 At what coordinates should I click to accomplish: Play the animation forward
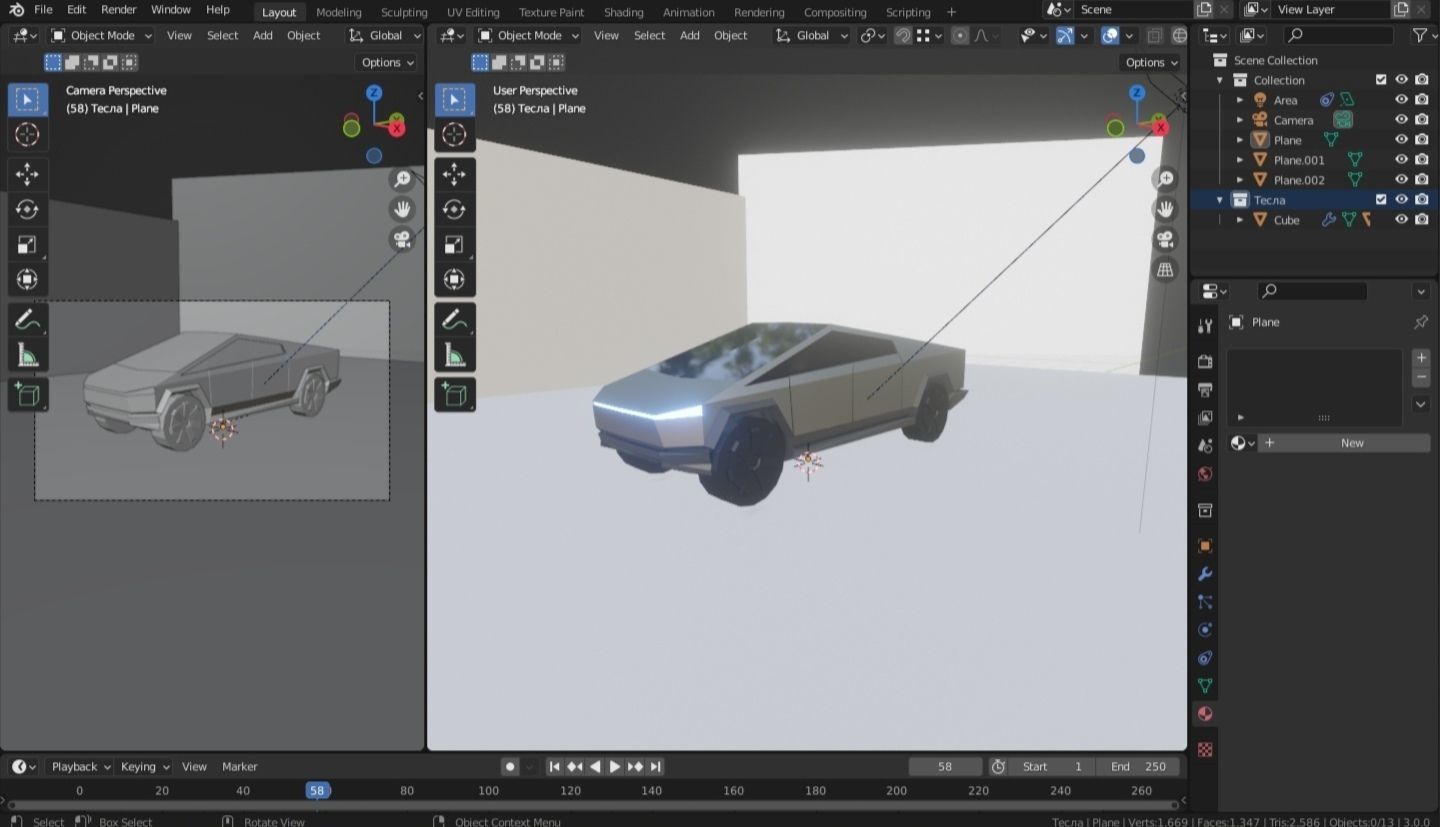615,767
